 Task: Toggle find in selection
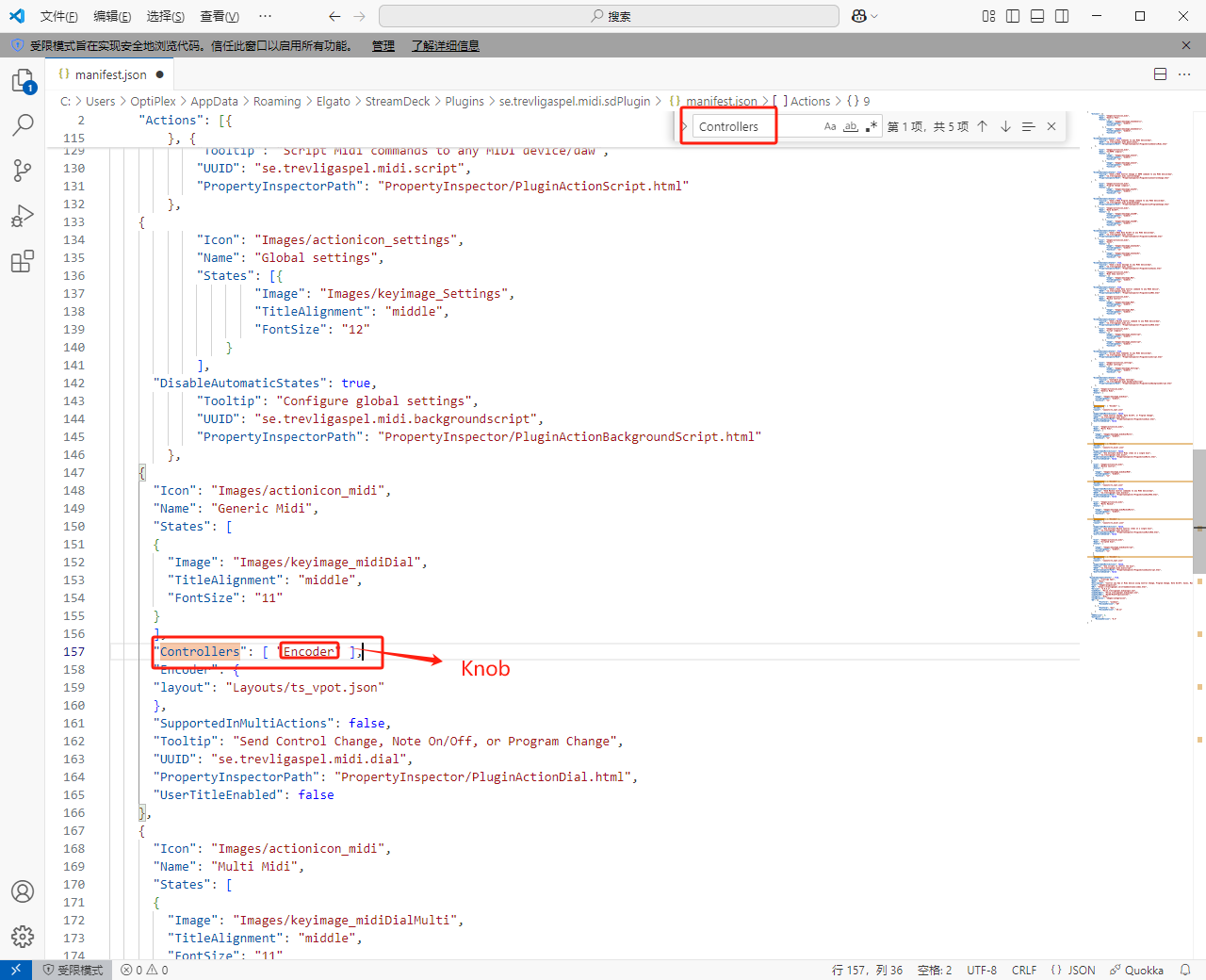(1028, 126)
